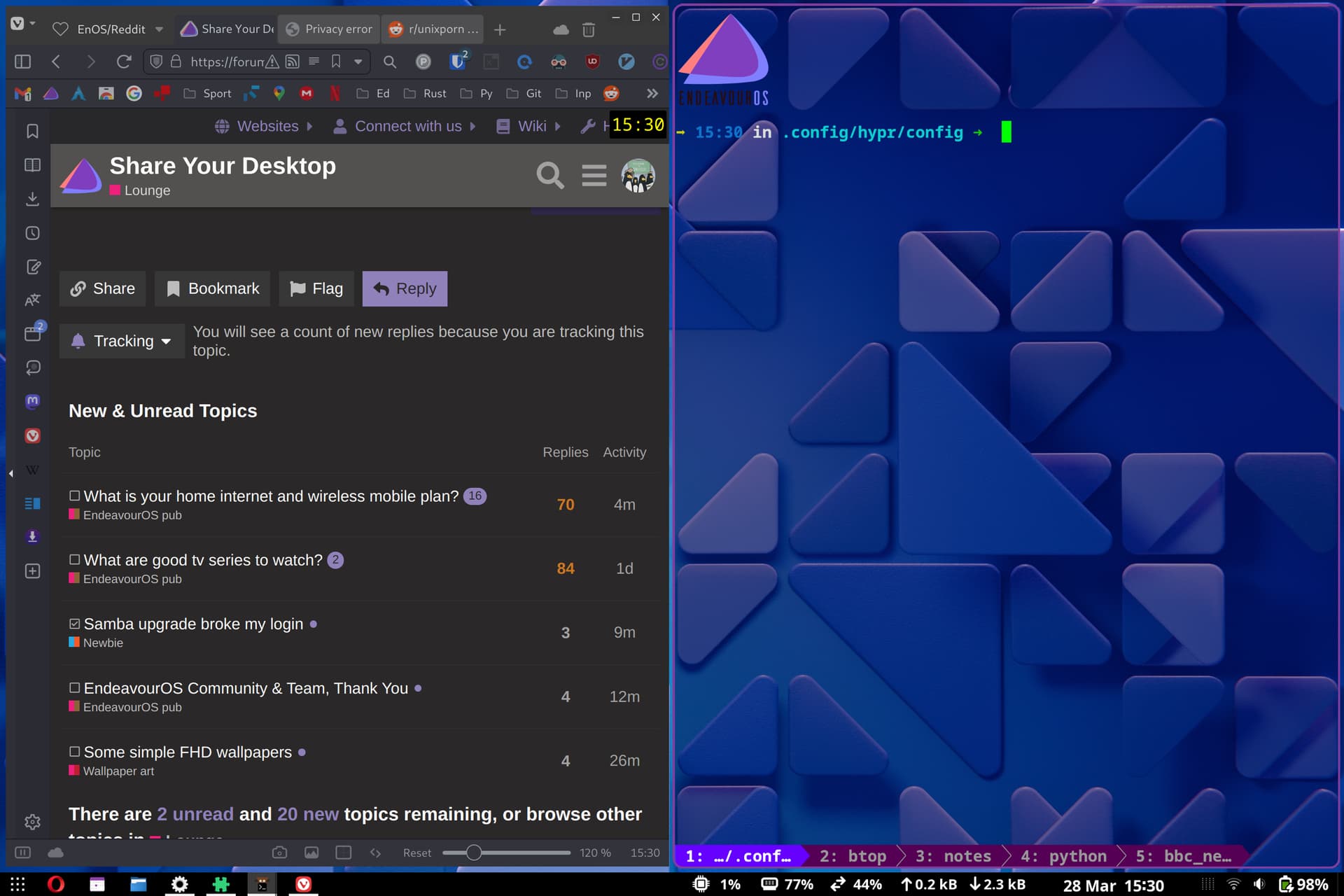Image resolution: width=1344 pixels, height=896 pixels.
Task: Click the forum search magnifier icon
Action: pyautogui.click(x=549, y=175)
